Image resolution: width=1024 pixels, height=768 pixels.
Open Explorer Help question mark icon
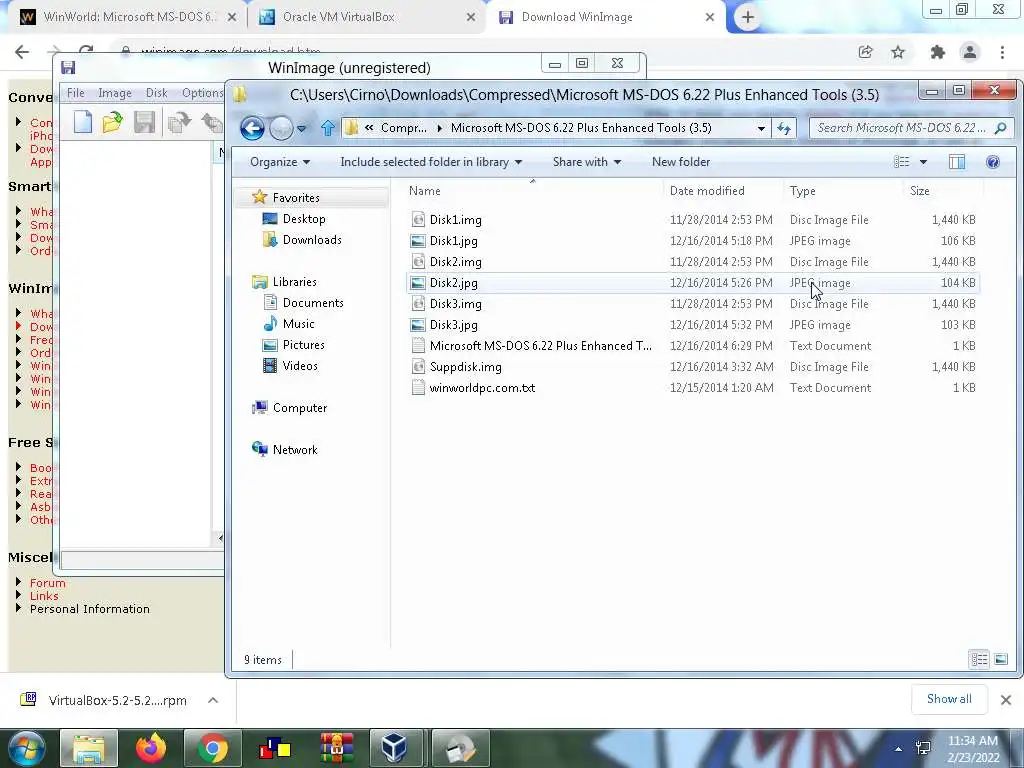993,162
